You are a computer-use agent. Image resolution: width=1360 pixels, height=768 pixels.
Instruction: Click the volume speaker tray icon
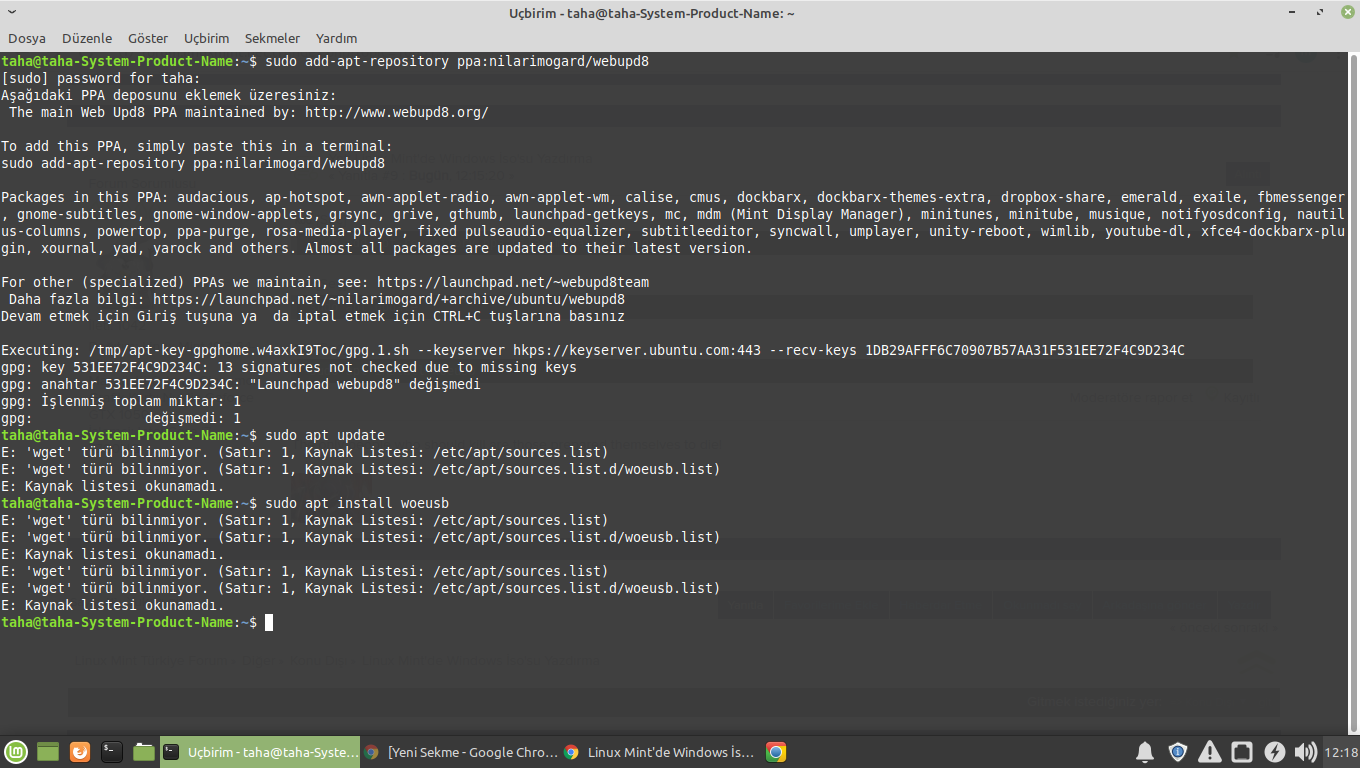[1305, 752]
